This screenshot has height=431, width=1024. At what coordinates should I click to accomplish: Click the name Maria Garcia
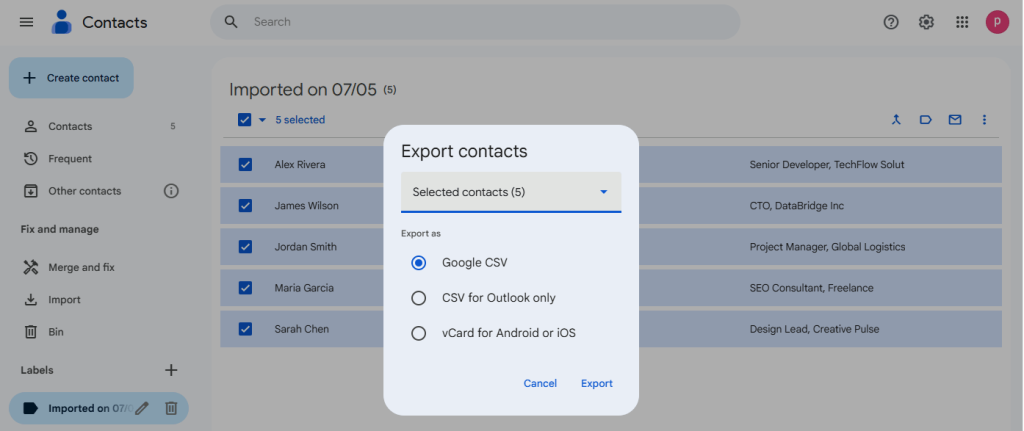[x=304, y=288]
